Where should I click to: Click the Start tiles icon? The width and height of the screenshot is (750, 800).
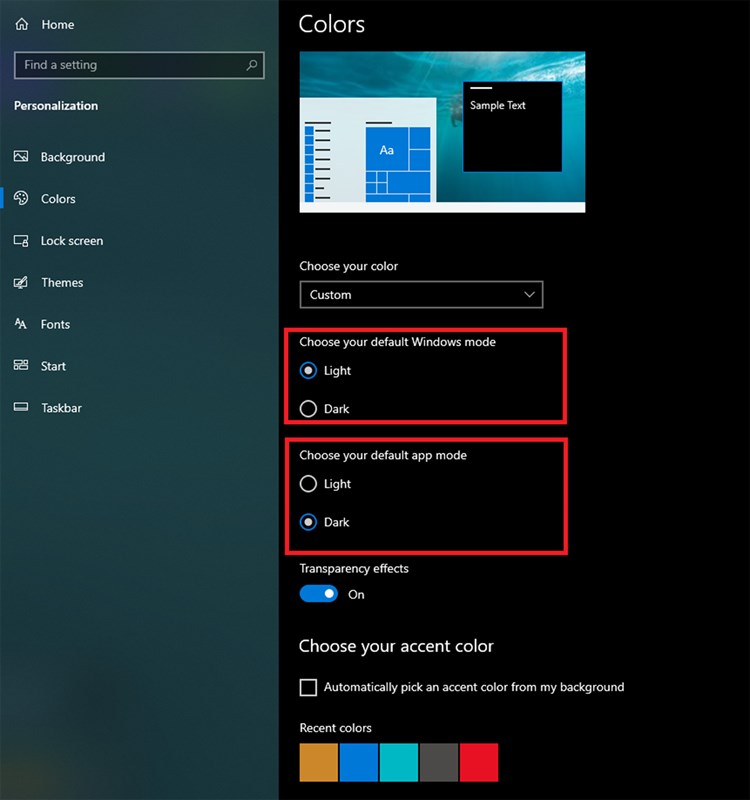coord(21,365)
